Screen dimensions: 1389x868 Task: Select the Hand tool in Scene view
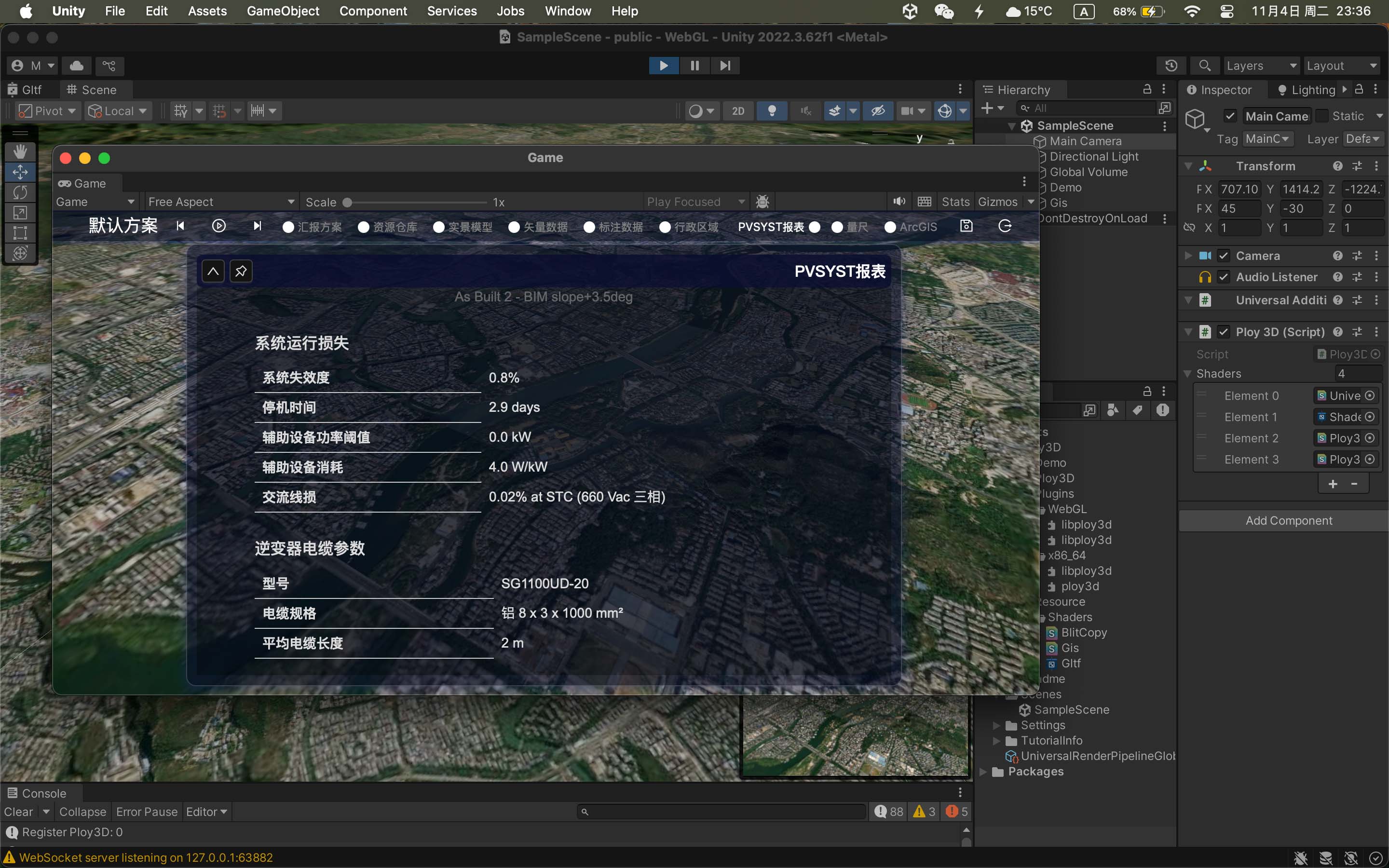tap(20, 151)
